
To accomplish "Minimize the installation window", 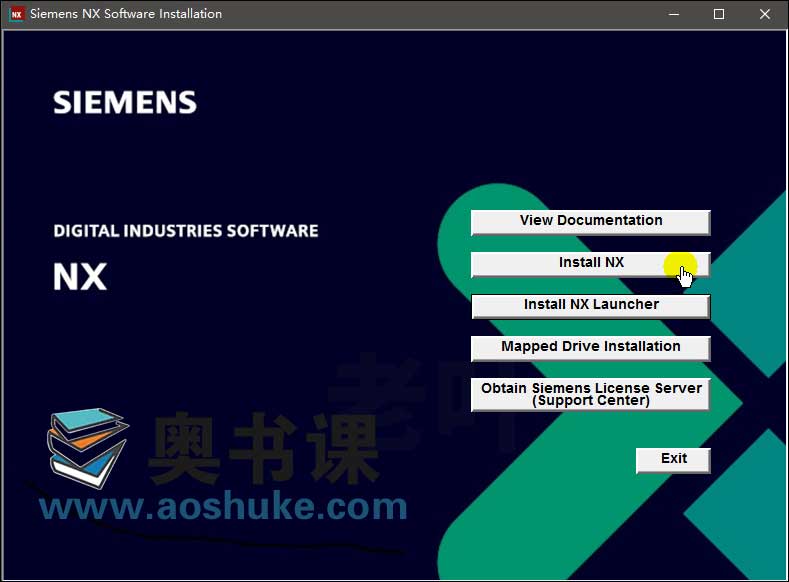I will click(674, 14).
